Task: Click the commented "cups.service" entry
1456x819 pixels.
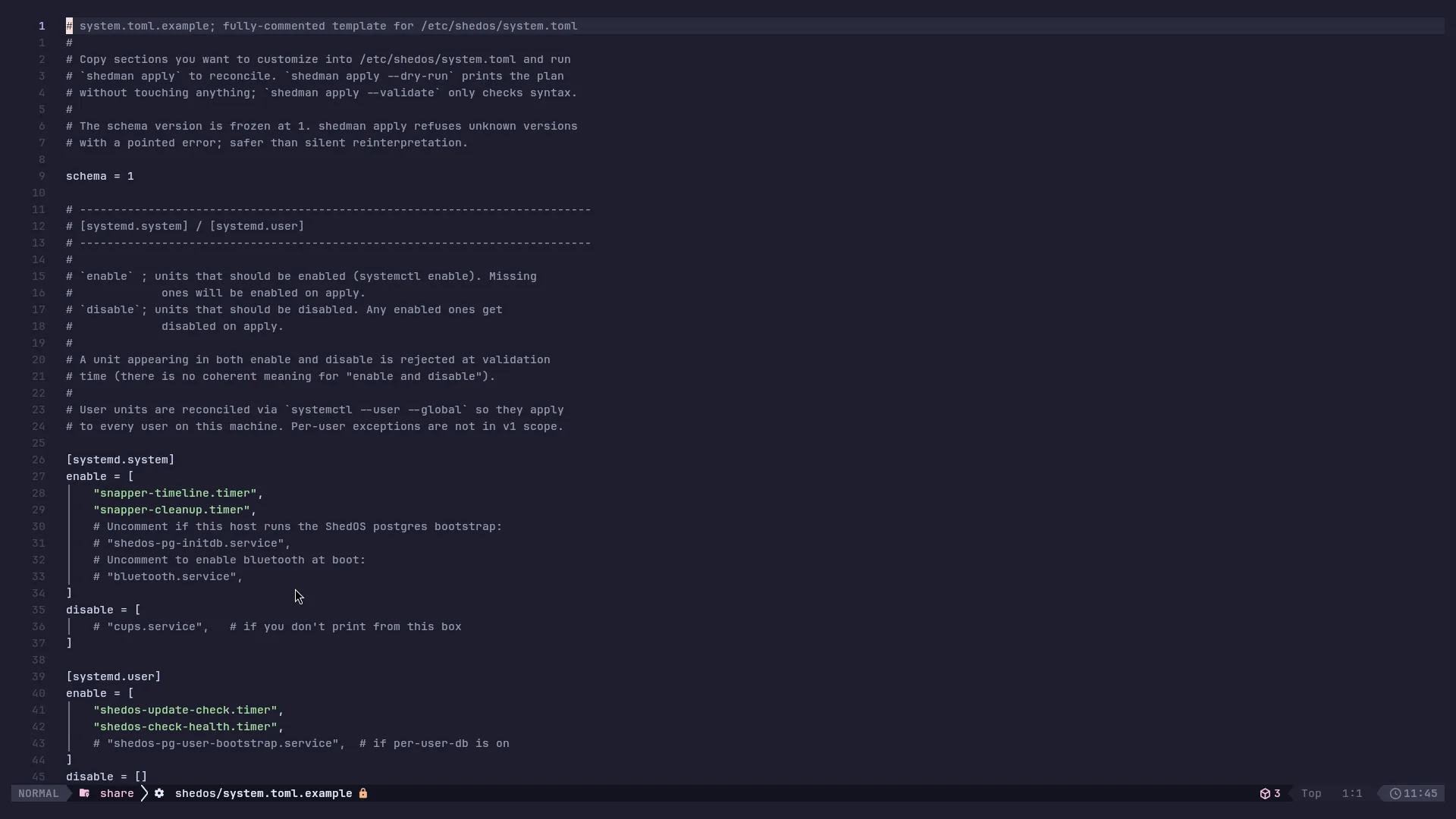Action: (152, 626)
